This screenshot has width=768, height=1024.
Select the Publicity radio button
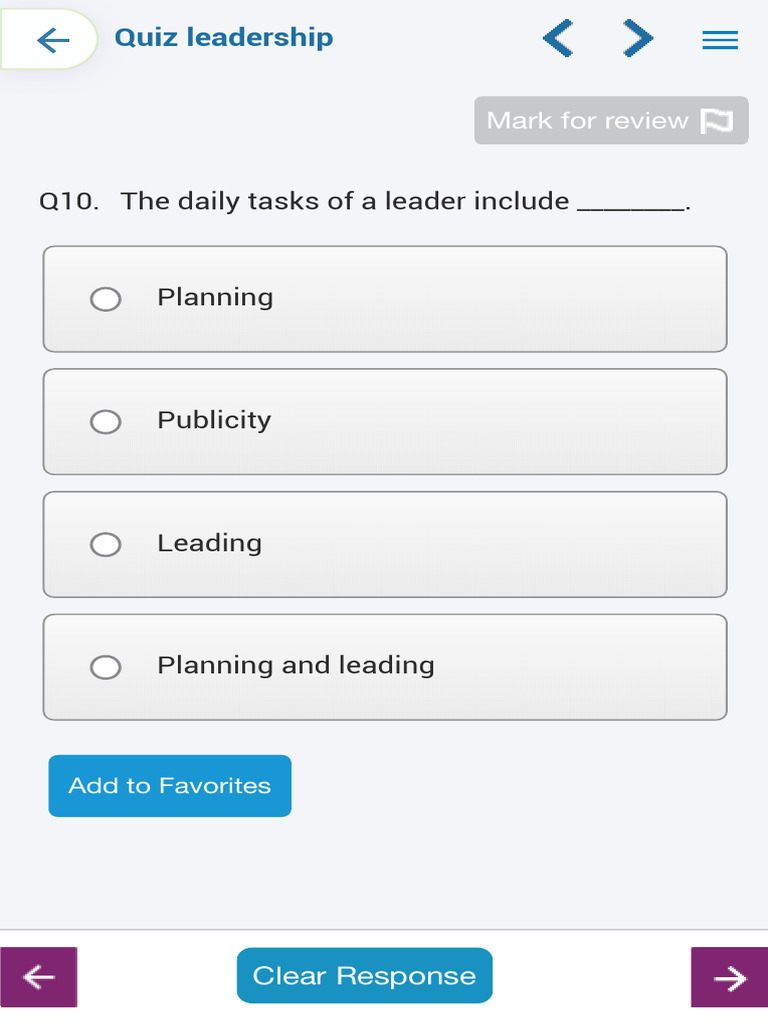pyautogui.click(x=105, y=422)
